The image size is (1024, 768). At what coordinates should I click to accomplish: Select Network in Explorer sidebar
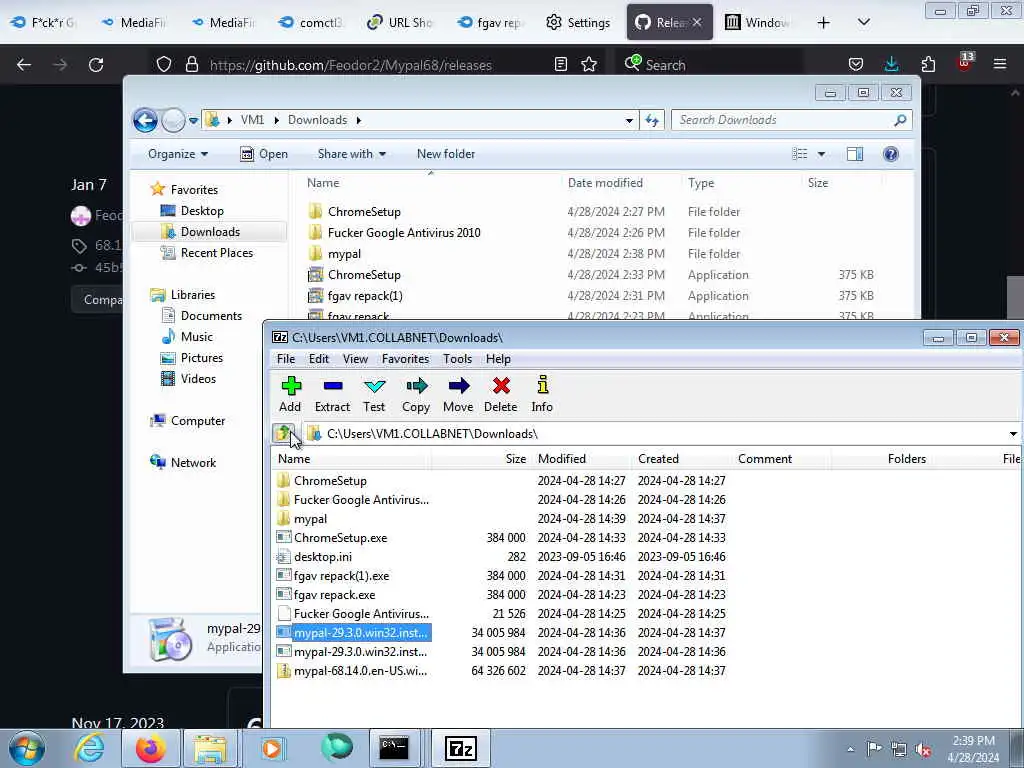pyautogui.click(x=193, y=462)
